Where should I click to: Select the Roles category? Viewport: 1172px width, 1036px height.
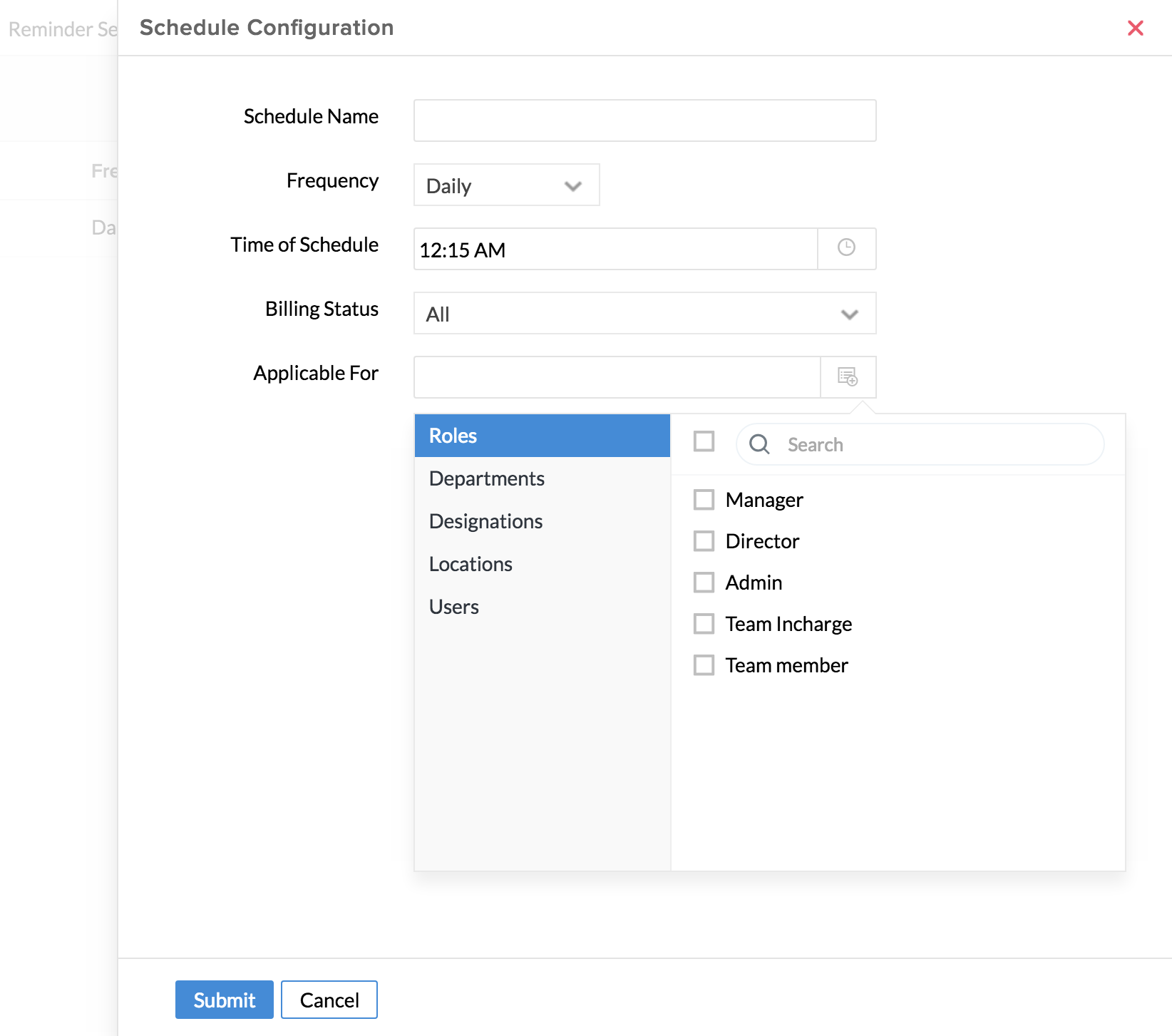(x=542, y=436)
